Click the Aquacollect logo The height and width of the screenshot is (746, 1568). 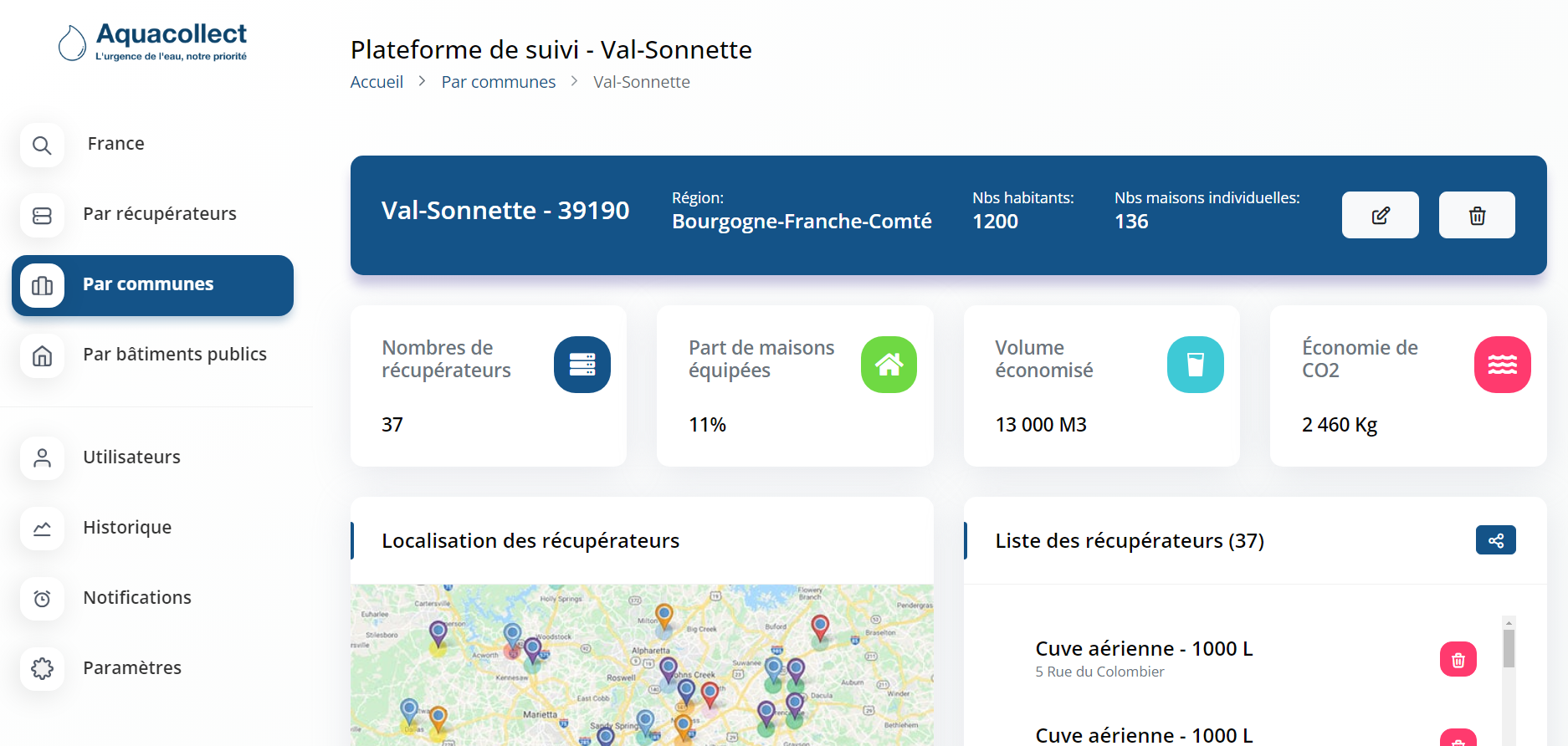coord(153,42)
